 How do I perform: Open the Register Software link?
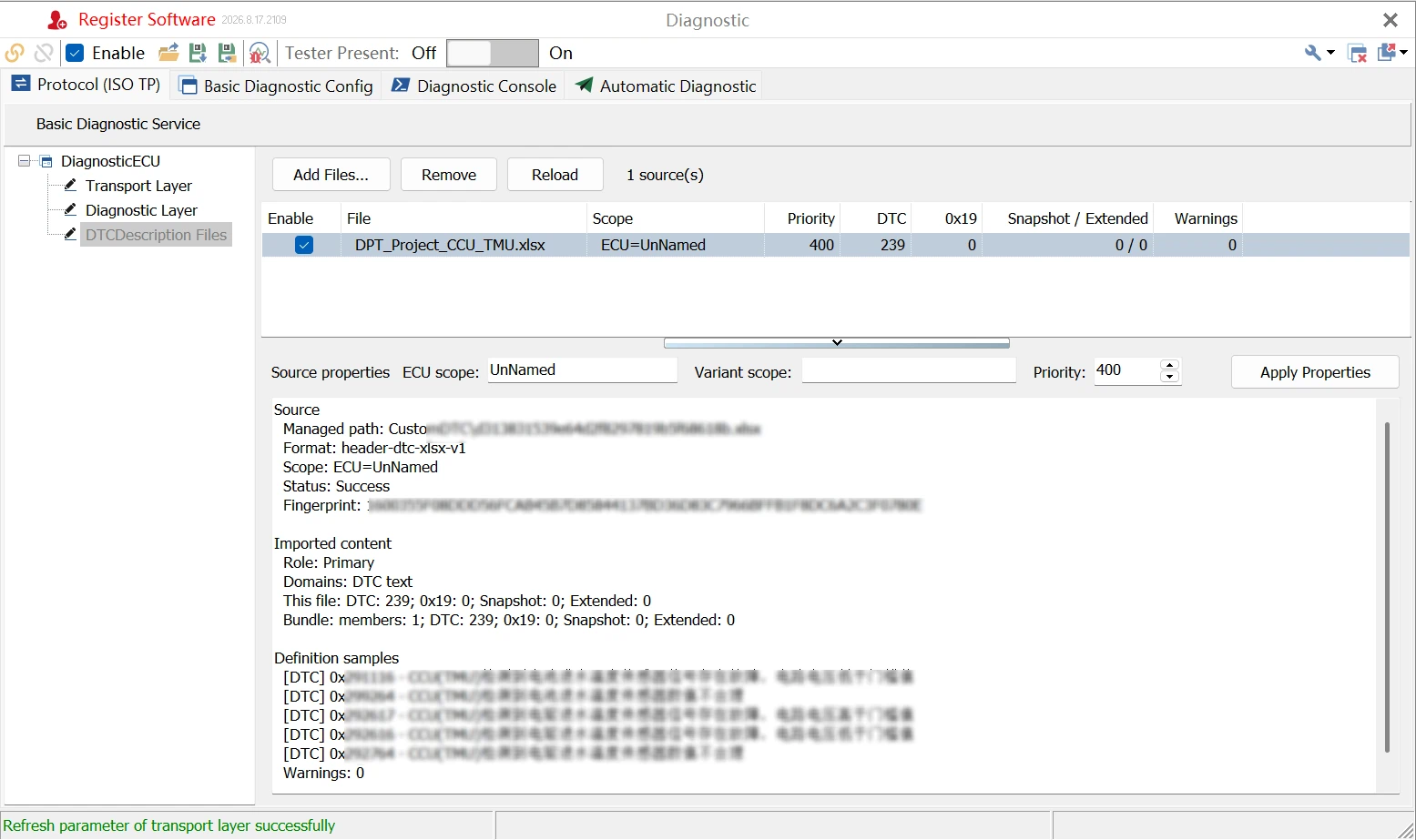(147, 19)
